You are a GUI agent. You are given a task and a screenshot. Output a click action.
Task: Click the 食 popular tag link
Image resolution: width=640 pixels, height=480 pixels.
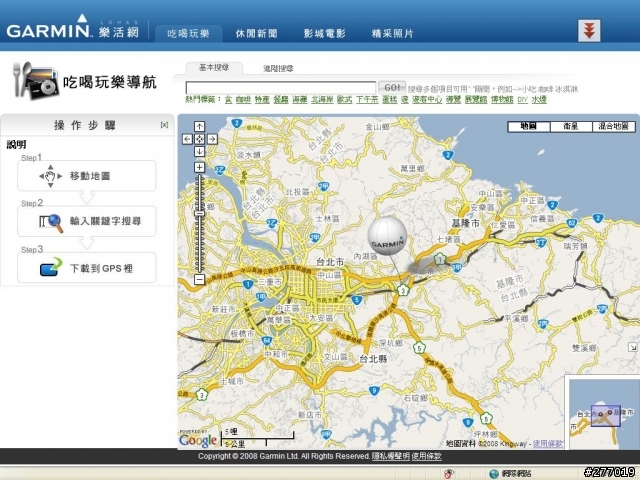(x=229, y=99)
